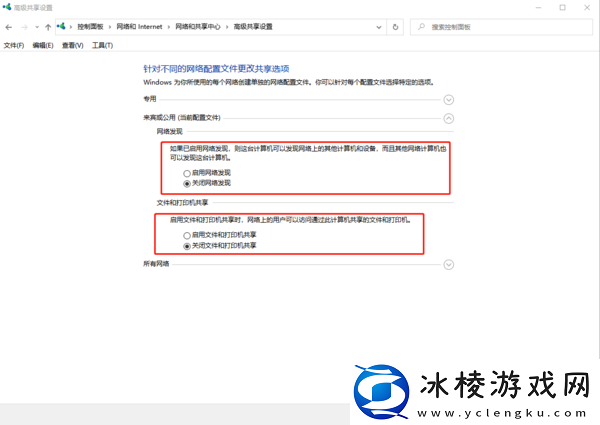
Task: Click the 文件和打印机共享 section label
Action: click(182, 202)
